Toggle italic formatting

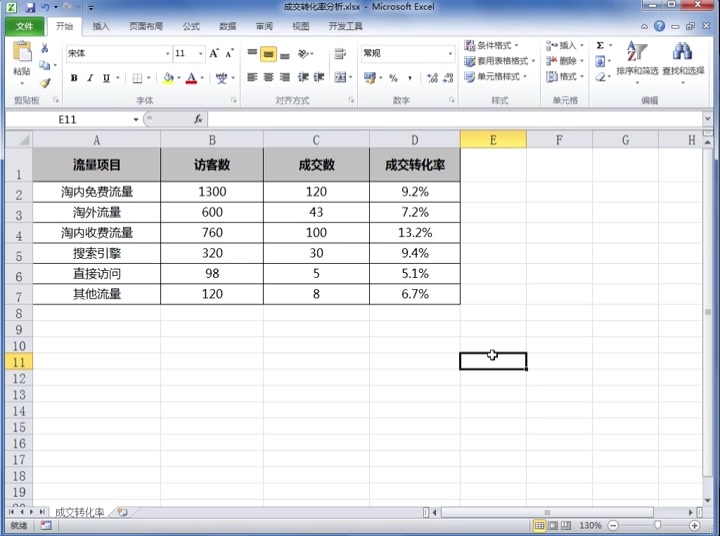90,78
